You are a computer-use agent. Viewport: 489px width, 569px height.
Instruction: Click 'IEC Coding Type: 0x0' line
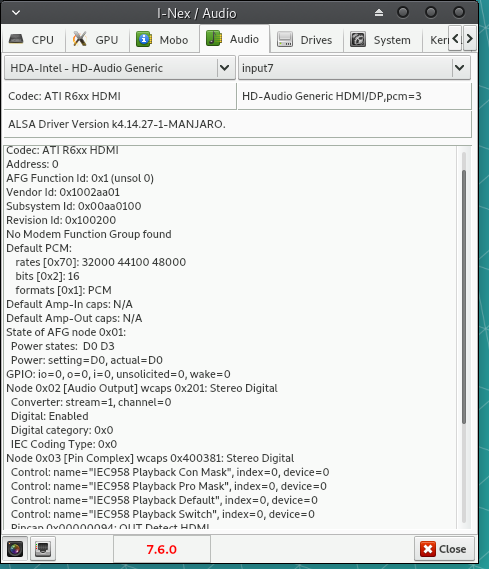coord(64,444)
